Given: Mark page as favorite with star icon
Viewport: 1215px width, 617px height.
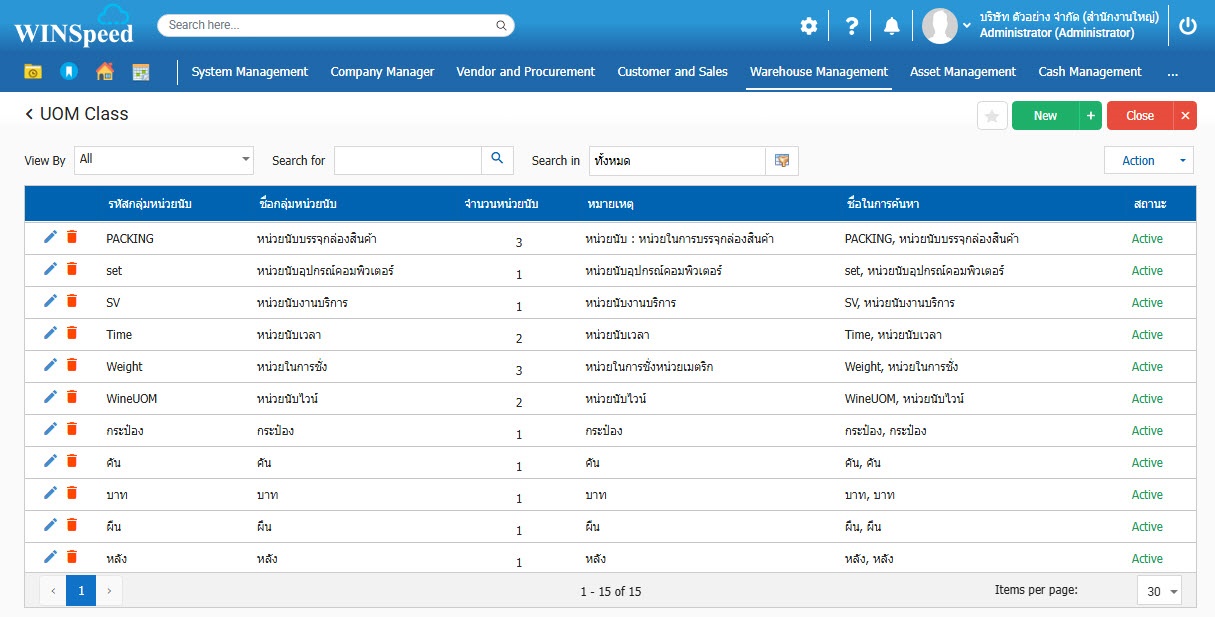Looking at the screenshot, I should (991, 116).
